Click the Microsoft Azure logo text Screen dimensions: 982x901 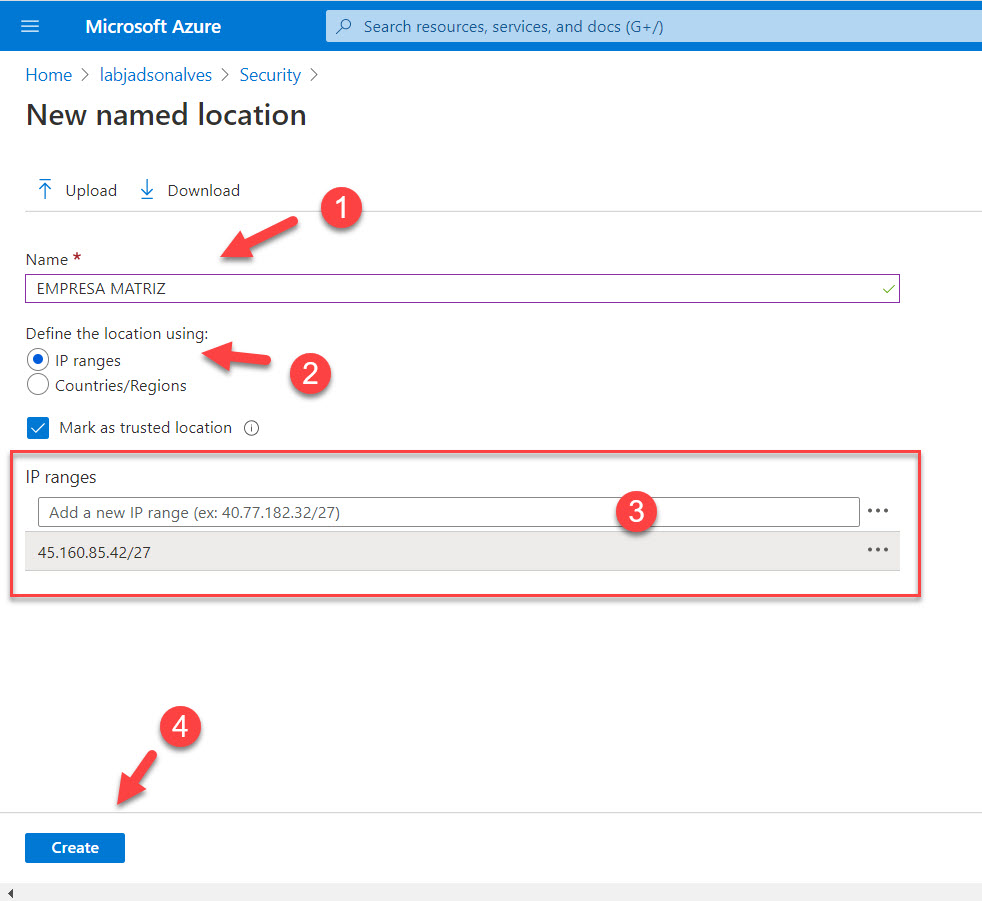(x=153, y=26)
